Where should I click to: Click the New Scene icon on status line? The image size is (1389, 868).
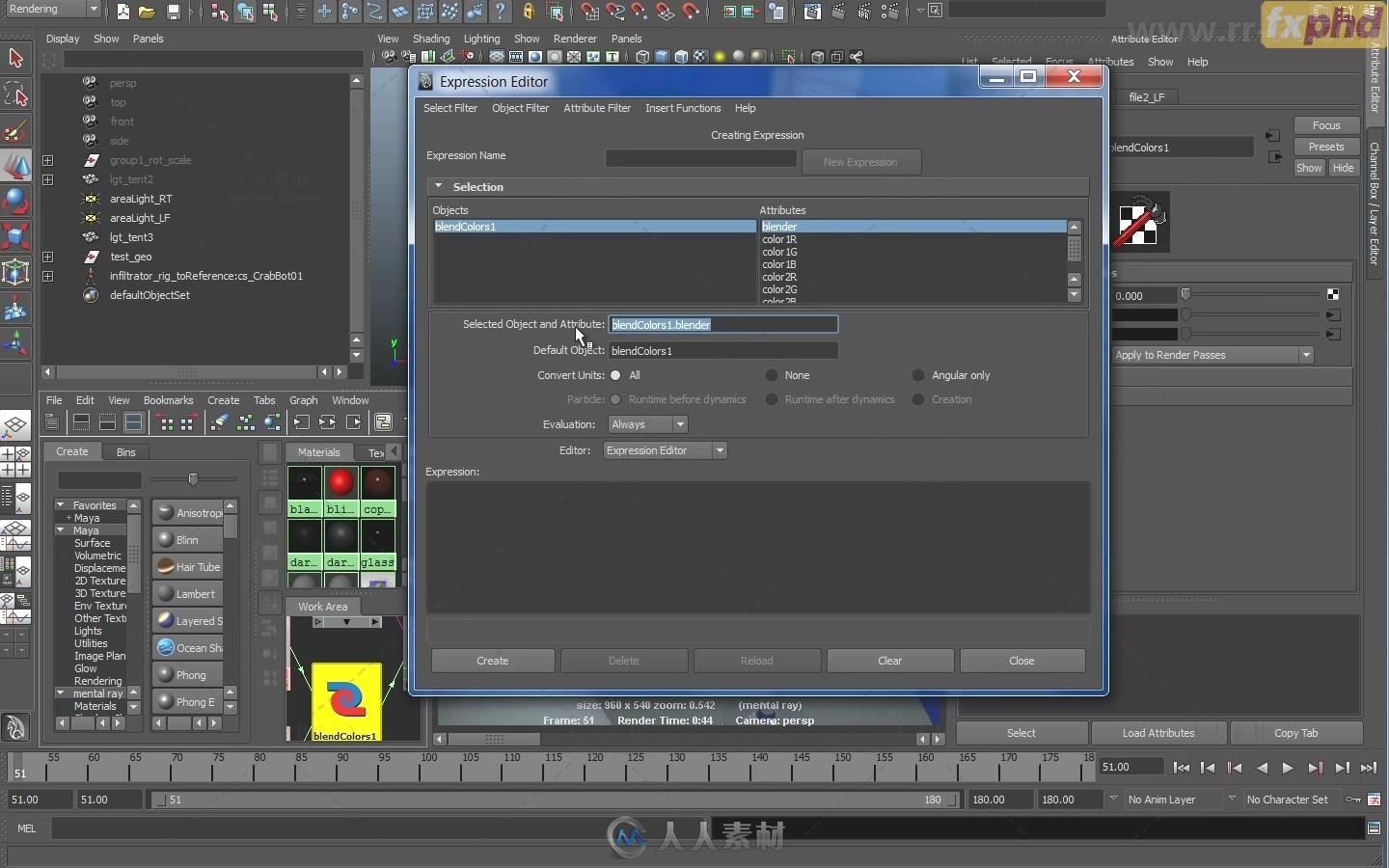click(123, 12)
